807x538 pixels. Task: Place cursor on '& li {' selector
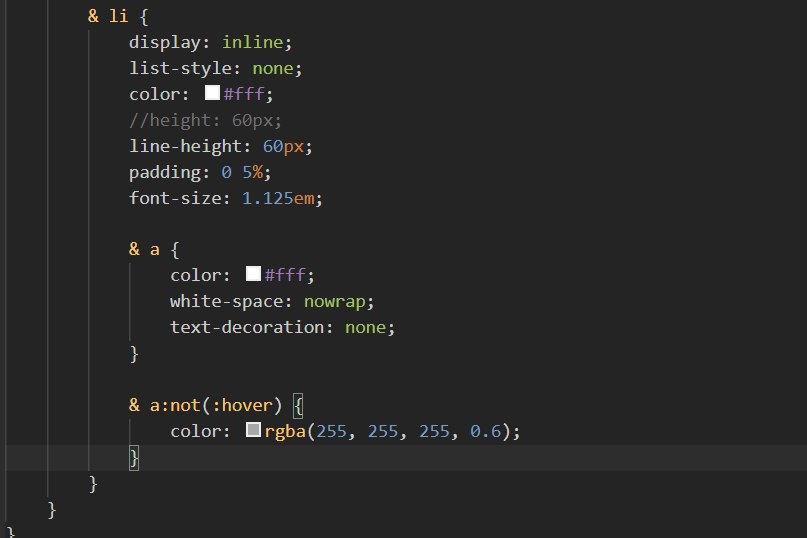coord(118,16)
